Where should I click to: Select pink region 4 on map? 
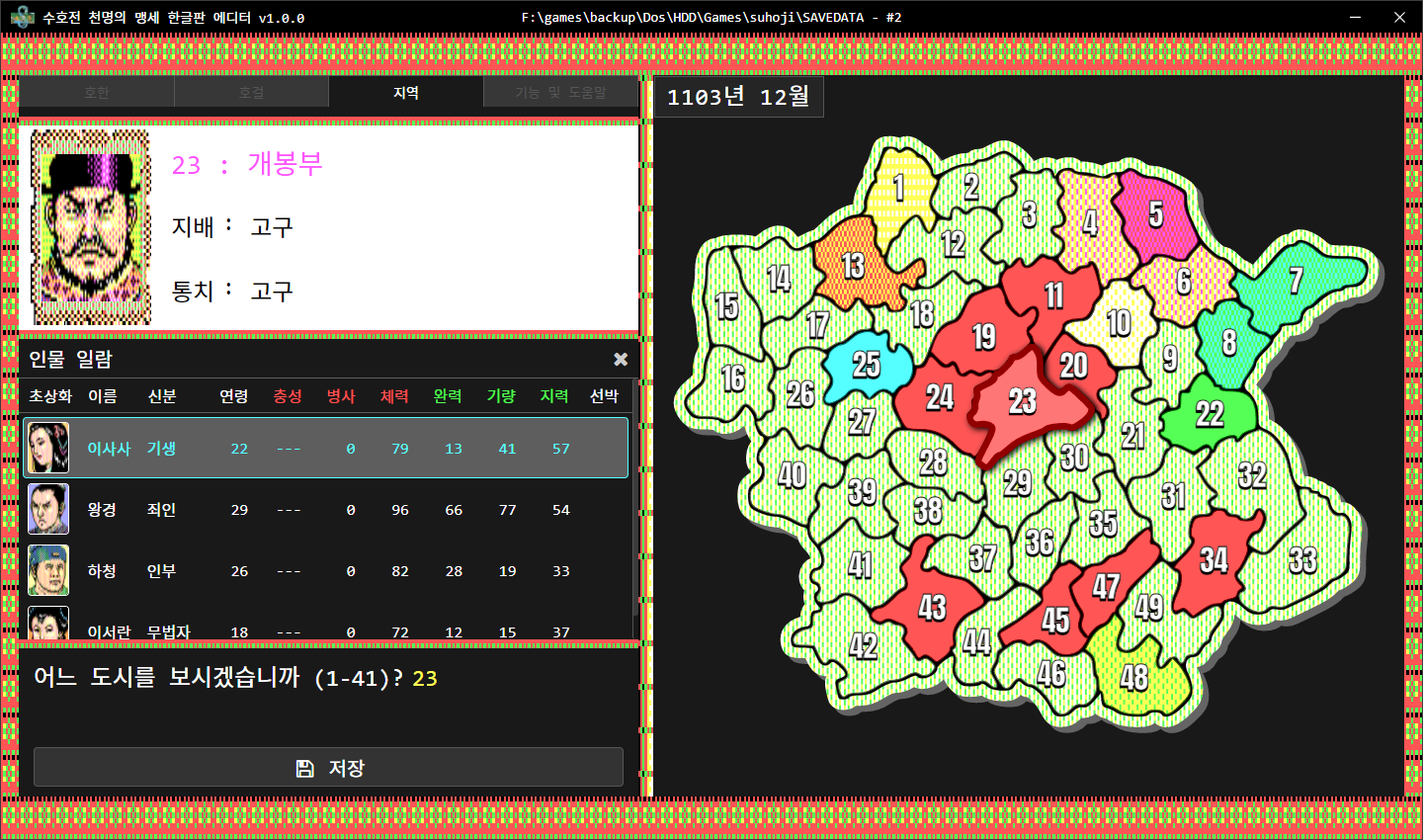click(x=1090, y=222)
